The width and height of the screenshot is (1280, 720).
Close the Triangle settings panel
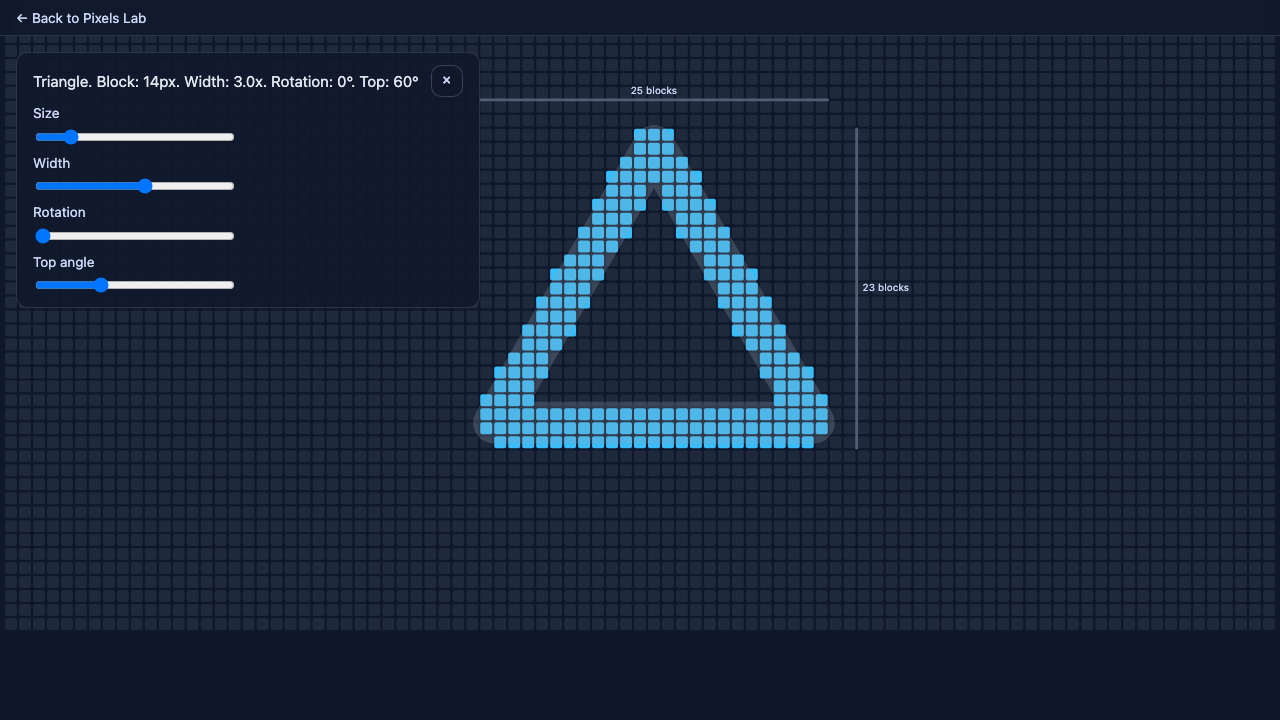(447, 81)
